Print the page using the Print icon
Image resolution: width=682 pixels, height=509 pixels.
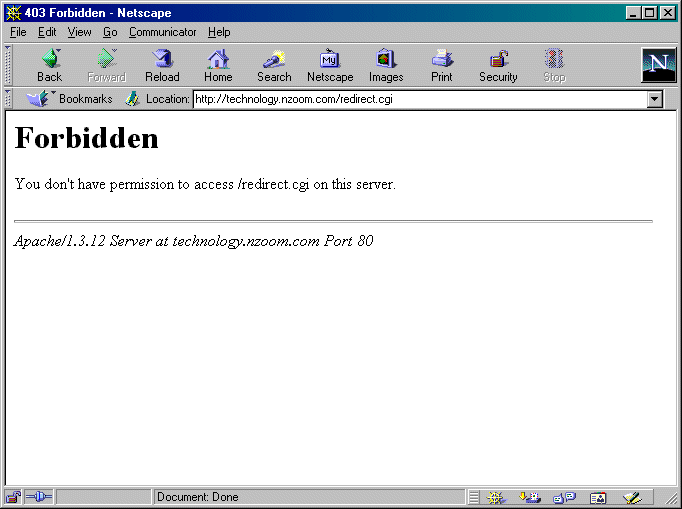pos(442,65)
